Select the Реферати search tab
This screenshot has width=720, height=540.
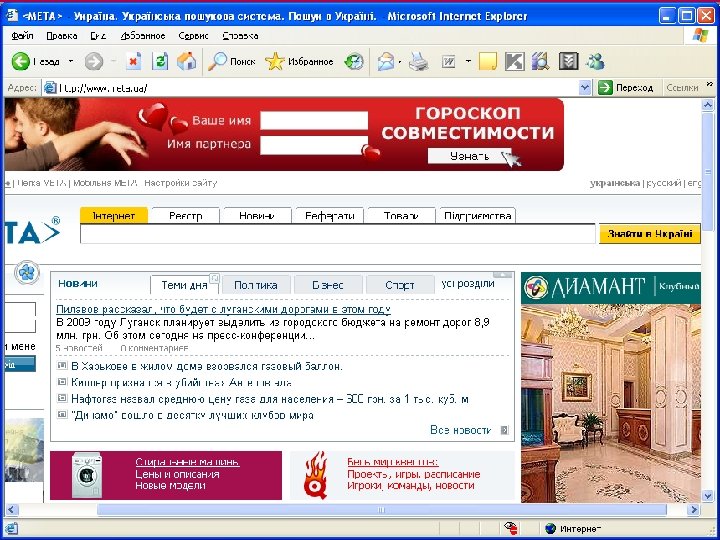point(329,216)
